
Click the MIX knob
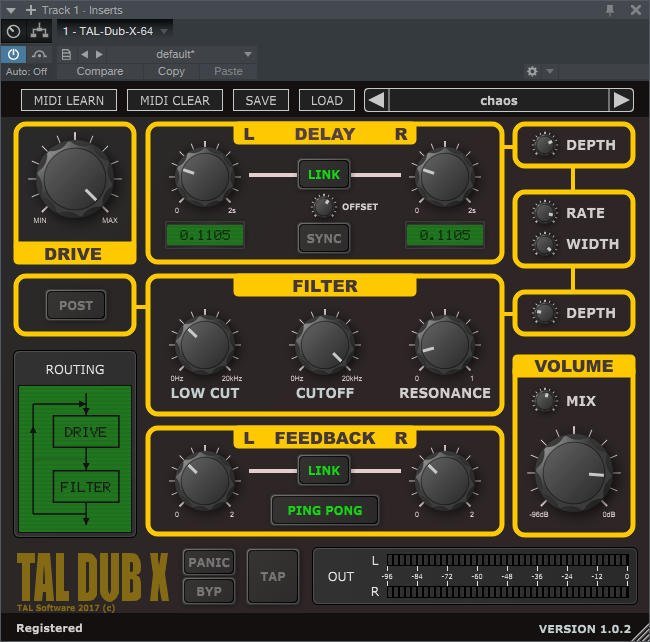544,401
